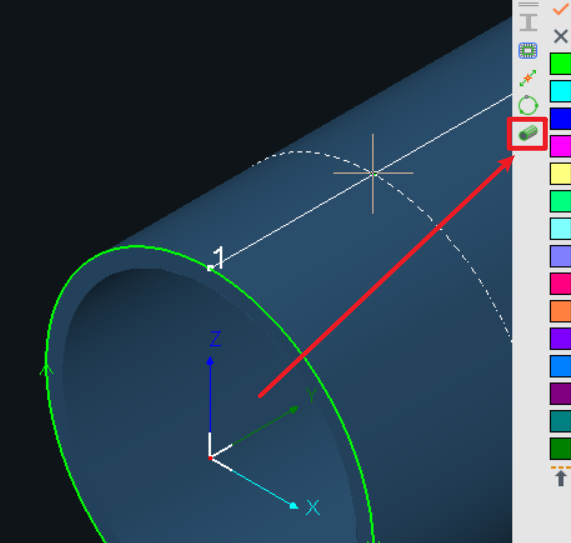The width and height of the screenshot is (571, 543).
Task: Select the dark green color swatch
Action: [x=561, y=449]
